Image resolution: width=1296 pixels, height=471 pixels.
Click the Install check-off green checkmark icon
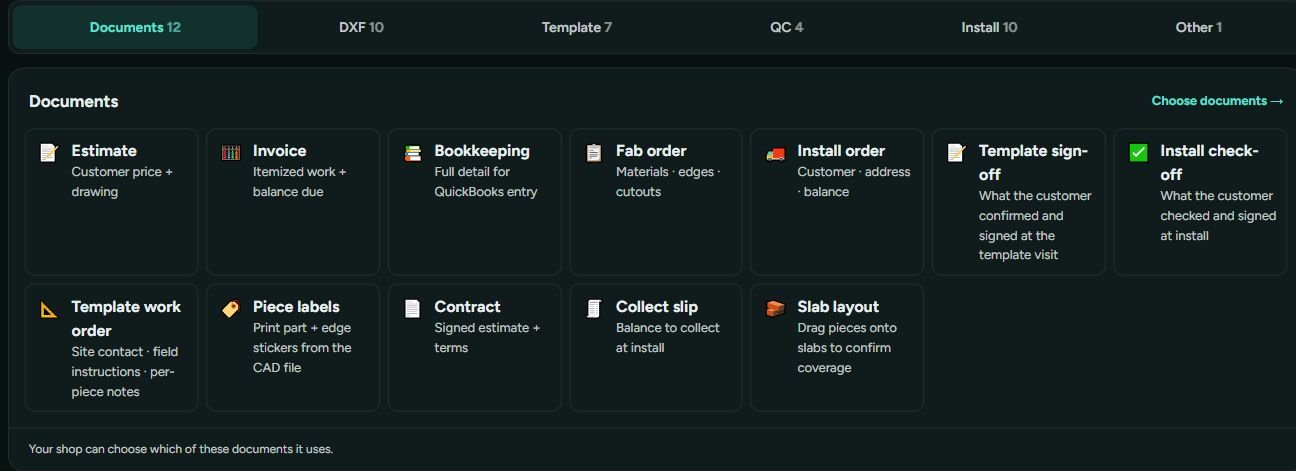click(1138, 153)
